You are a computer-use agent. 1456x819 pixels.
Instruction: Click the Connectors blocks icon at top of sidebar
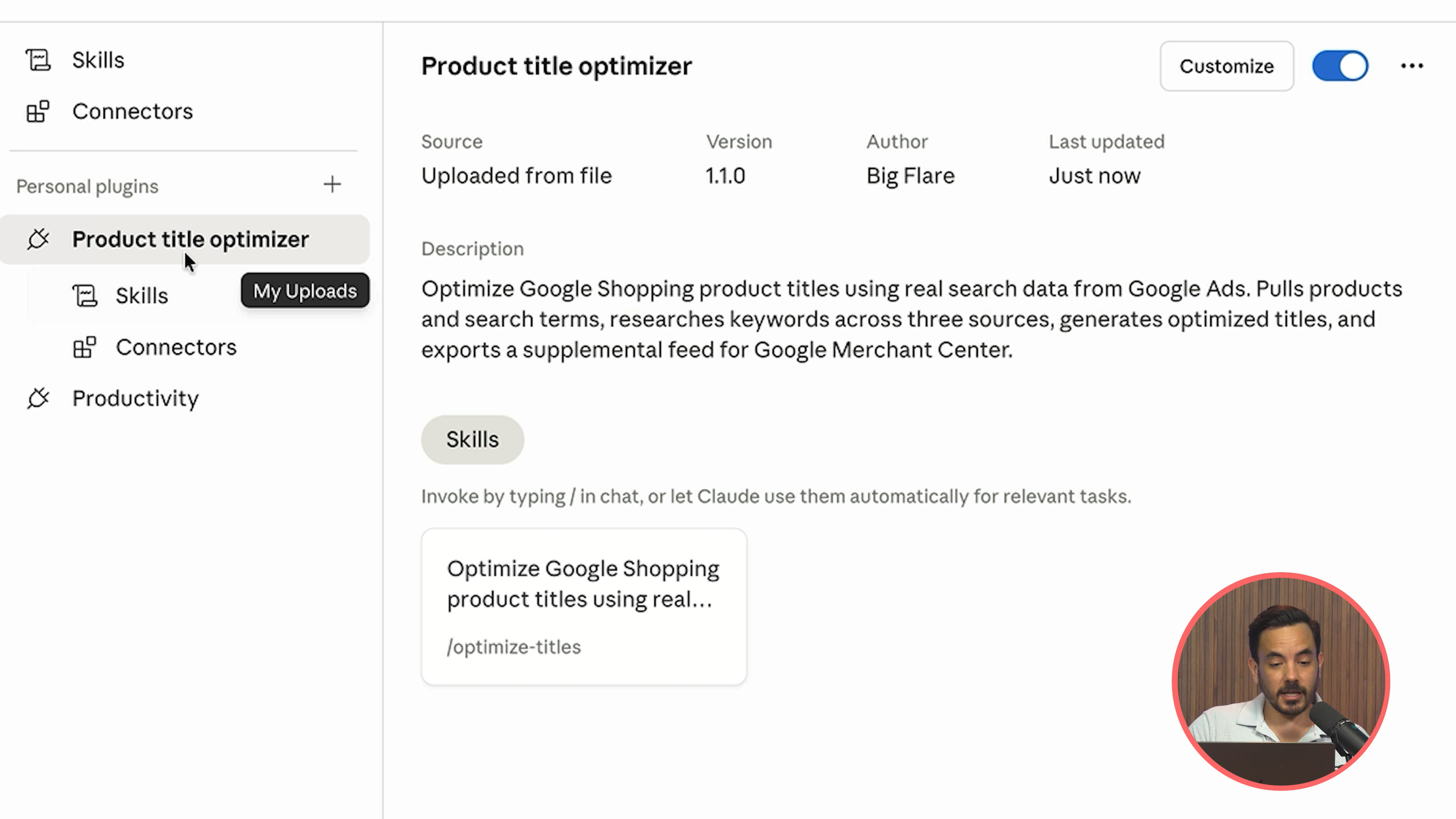(38, 111)
